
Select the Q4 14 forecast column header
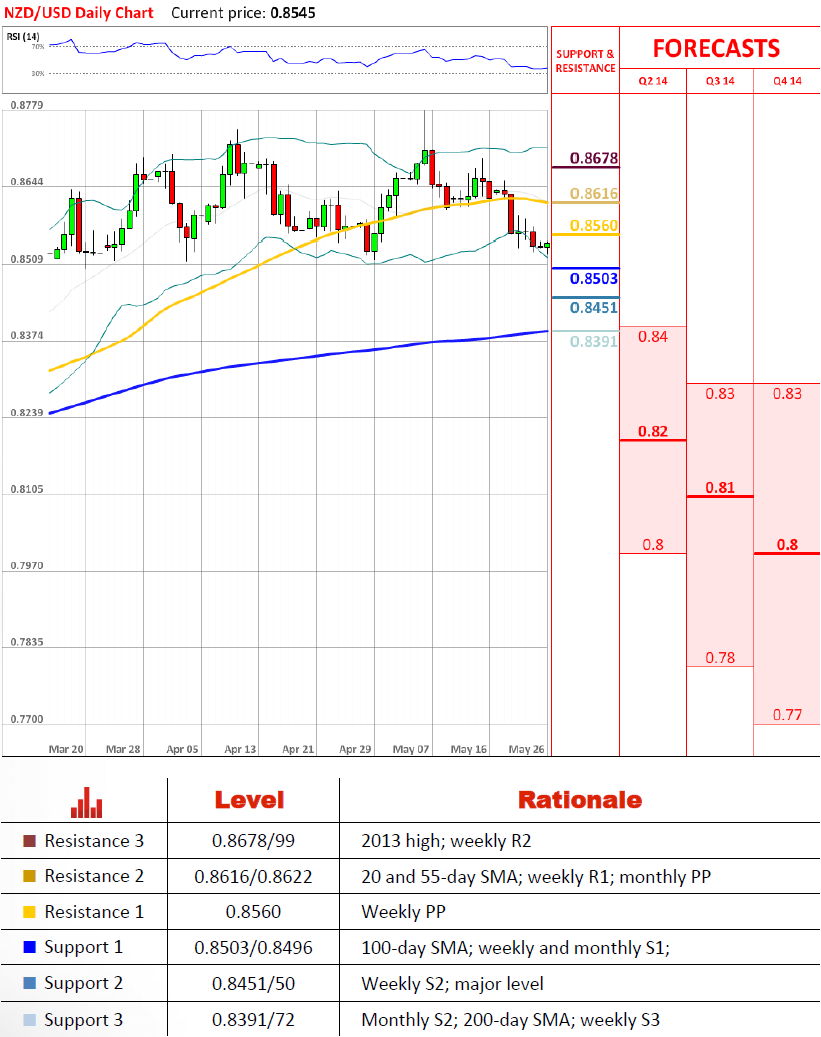(x=787, y=81)
